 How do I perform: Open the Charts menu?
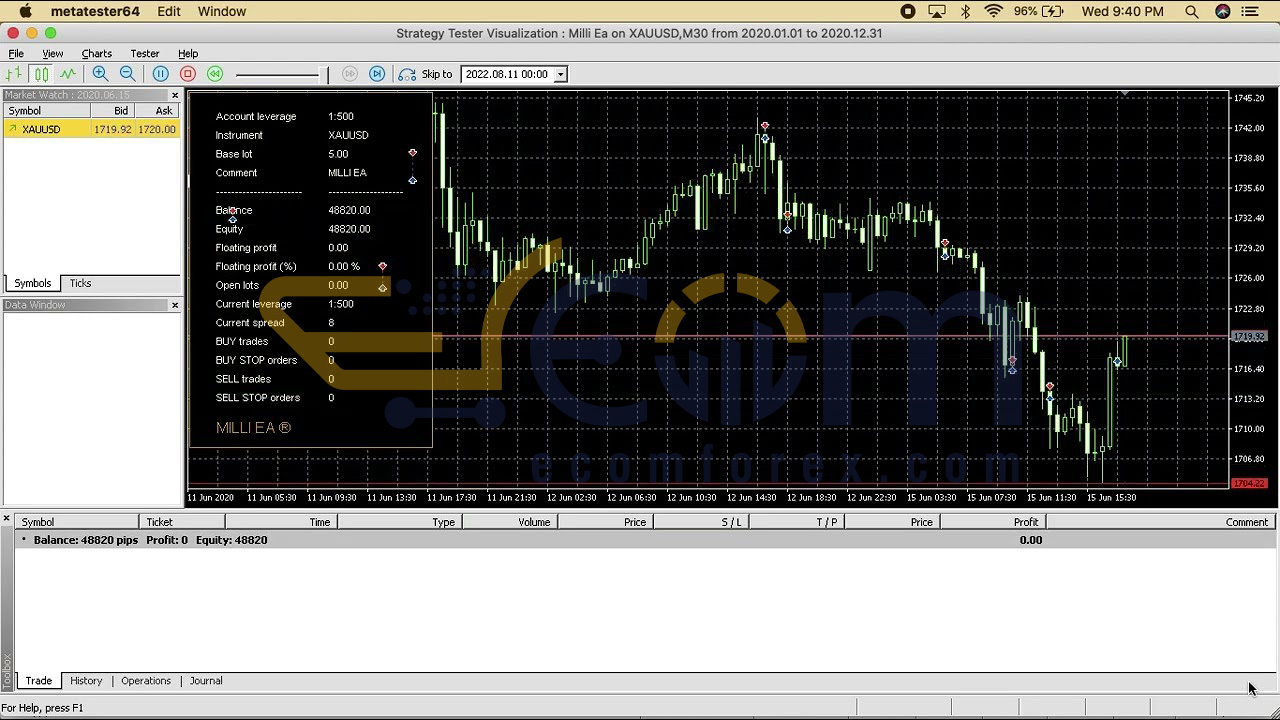97,54
